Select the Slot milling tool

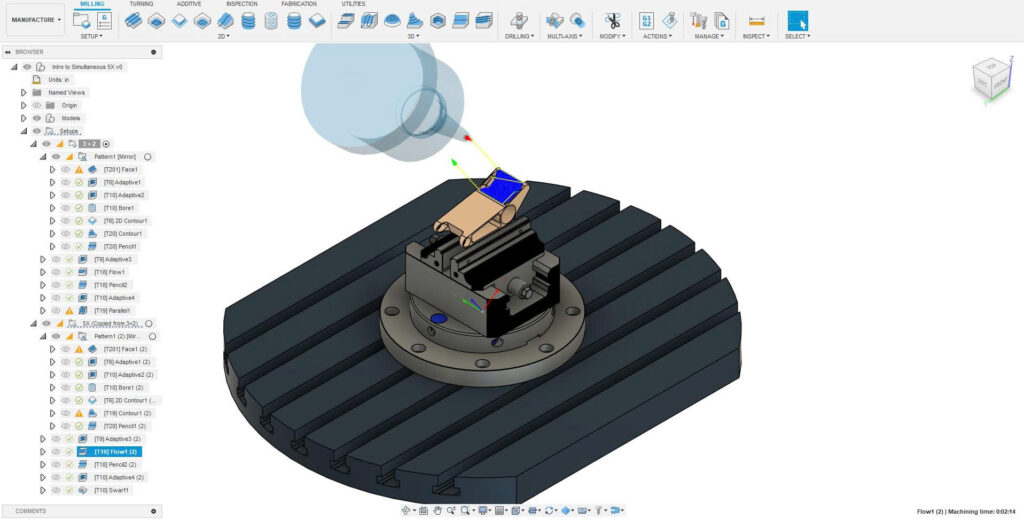pyautogui.click(x=225, y=21)
